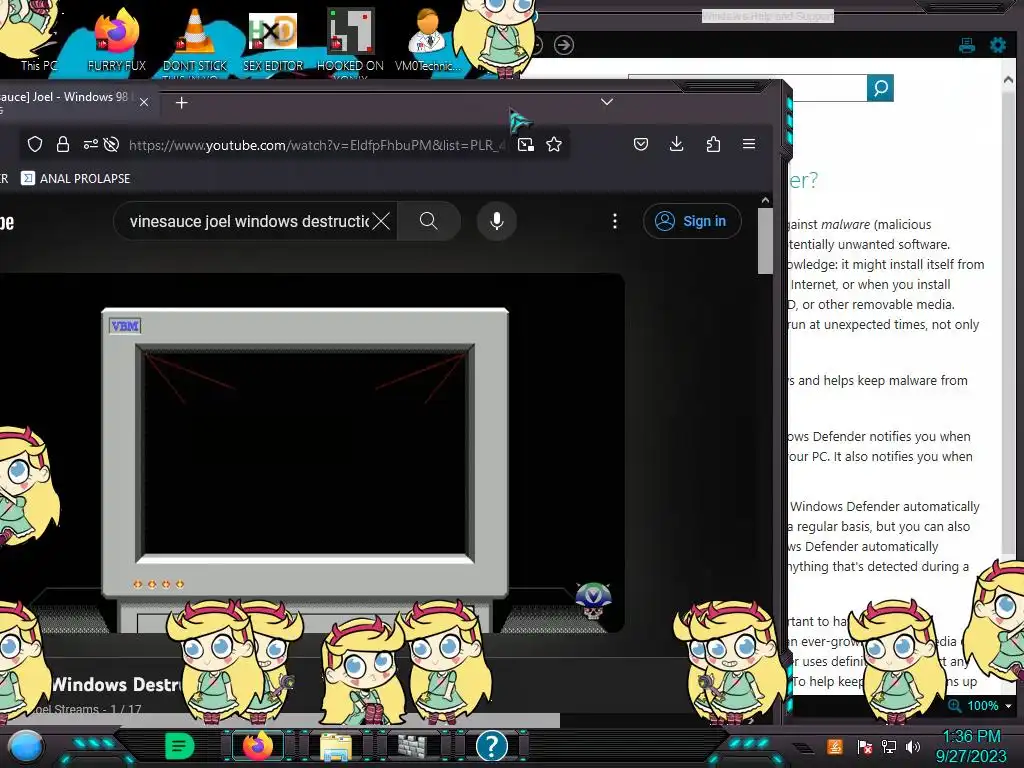
Task: Open the VM0Technic desktop shortcut
Action: pyautogui.click(x=427, y=39)
